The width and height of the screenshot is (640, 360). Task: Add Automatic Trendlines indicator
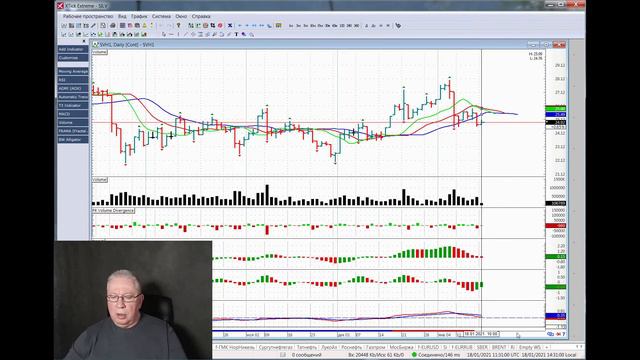coord(73,97)
